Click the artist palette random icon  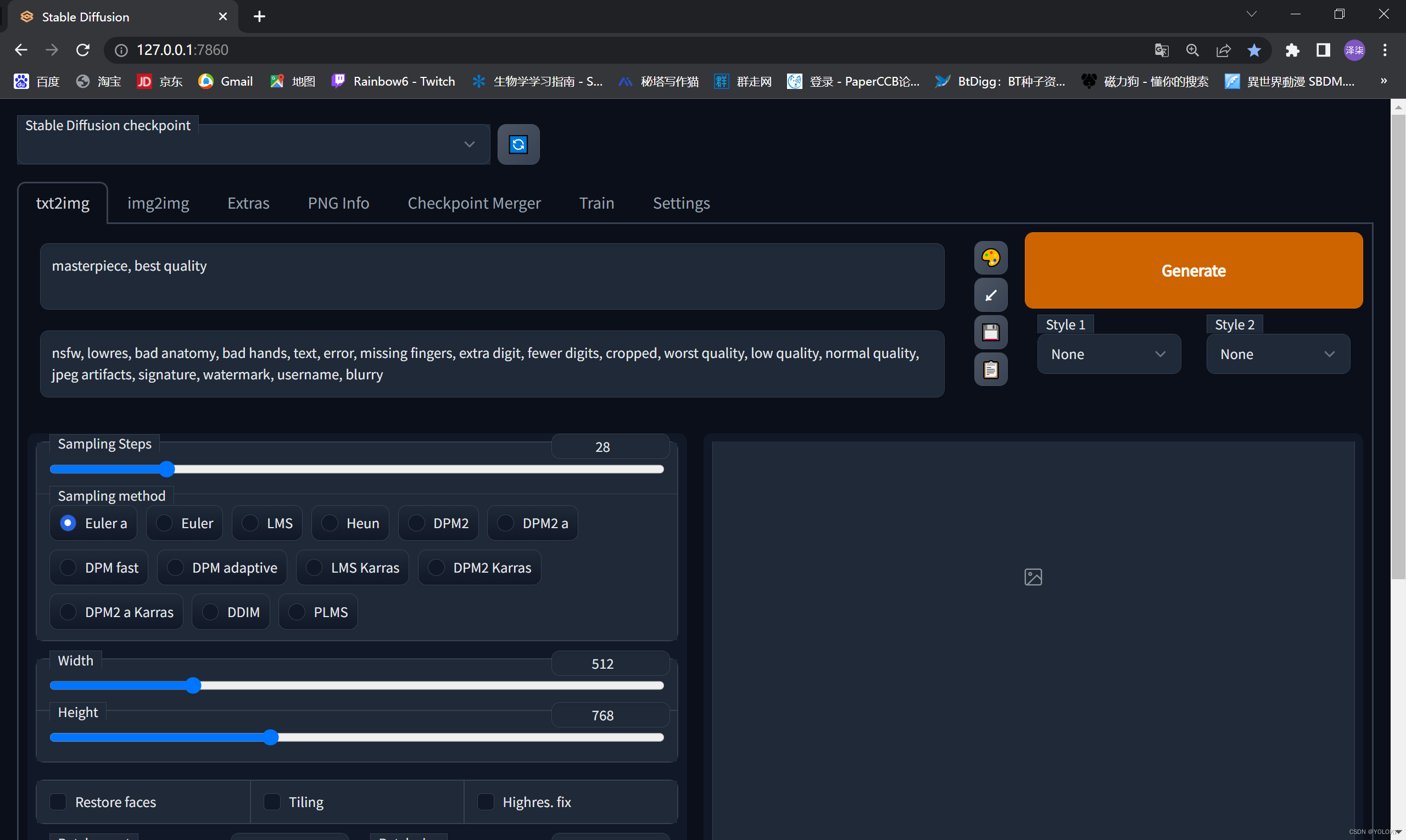click(990, 258)
